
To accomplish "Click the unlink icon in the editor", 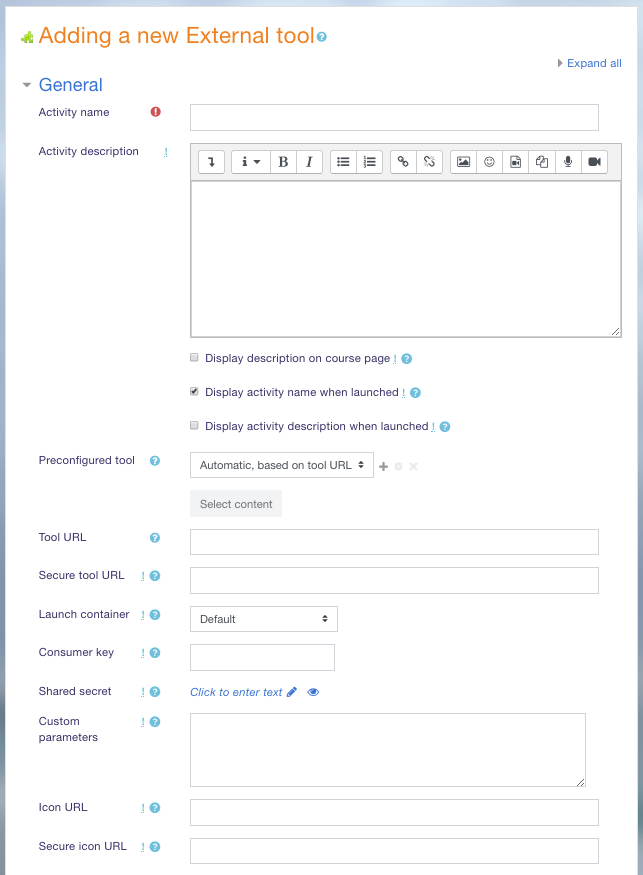I will click(x=429, y=162).
